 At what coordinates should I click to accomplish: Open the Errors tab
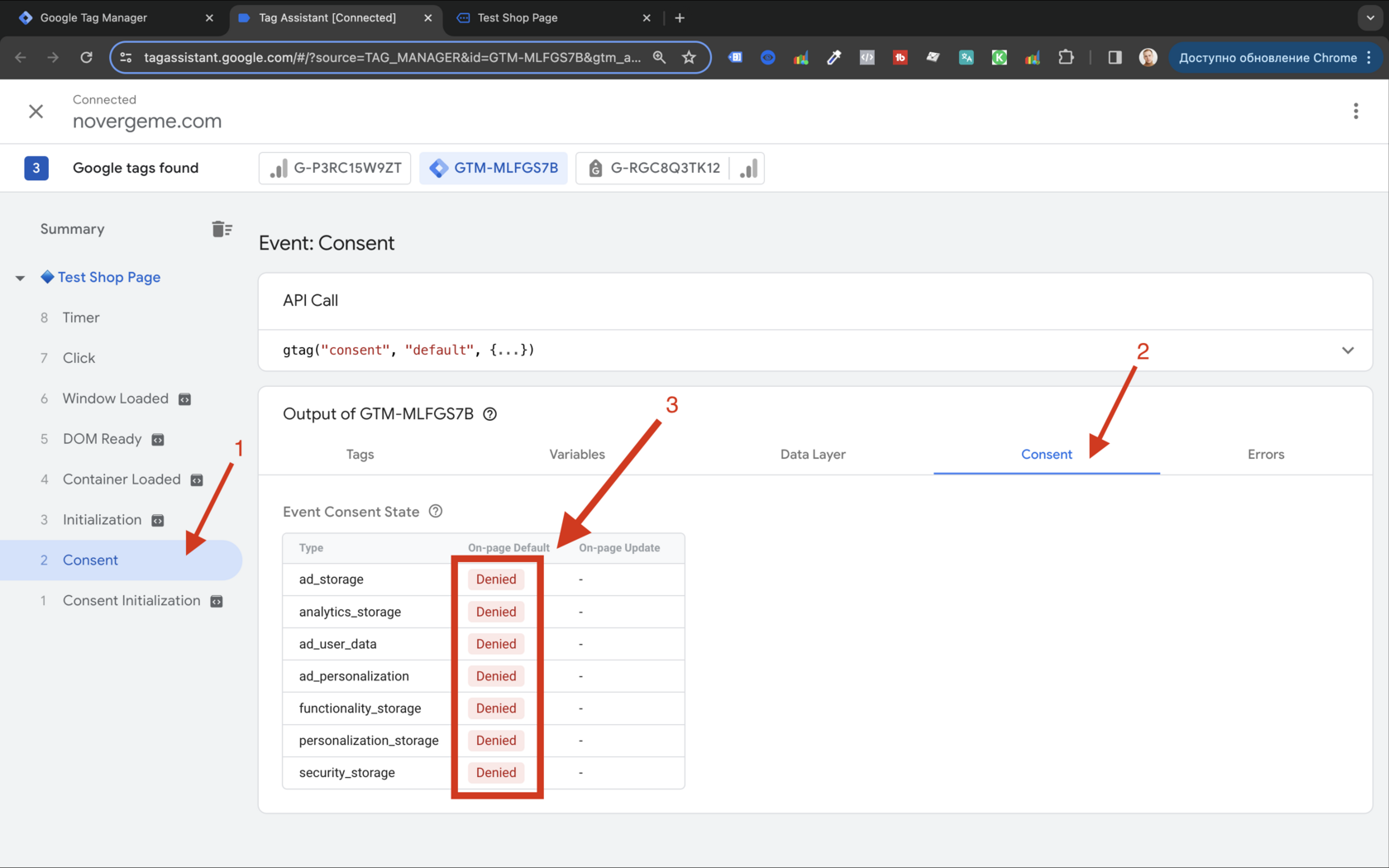[1266, 454]
